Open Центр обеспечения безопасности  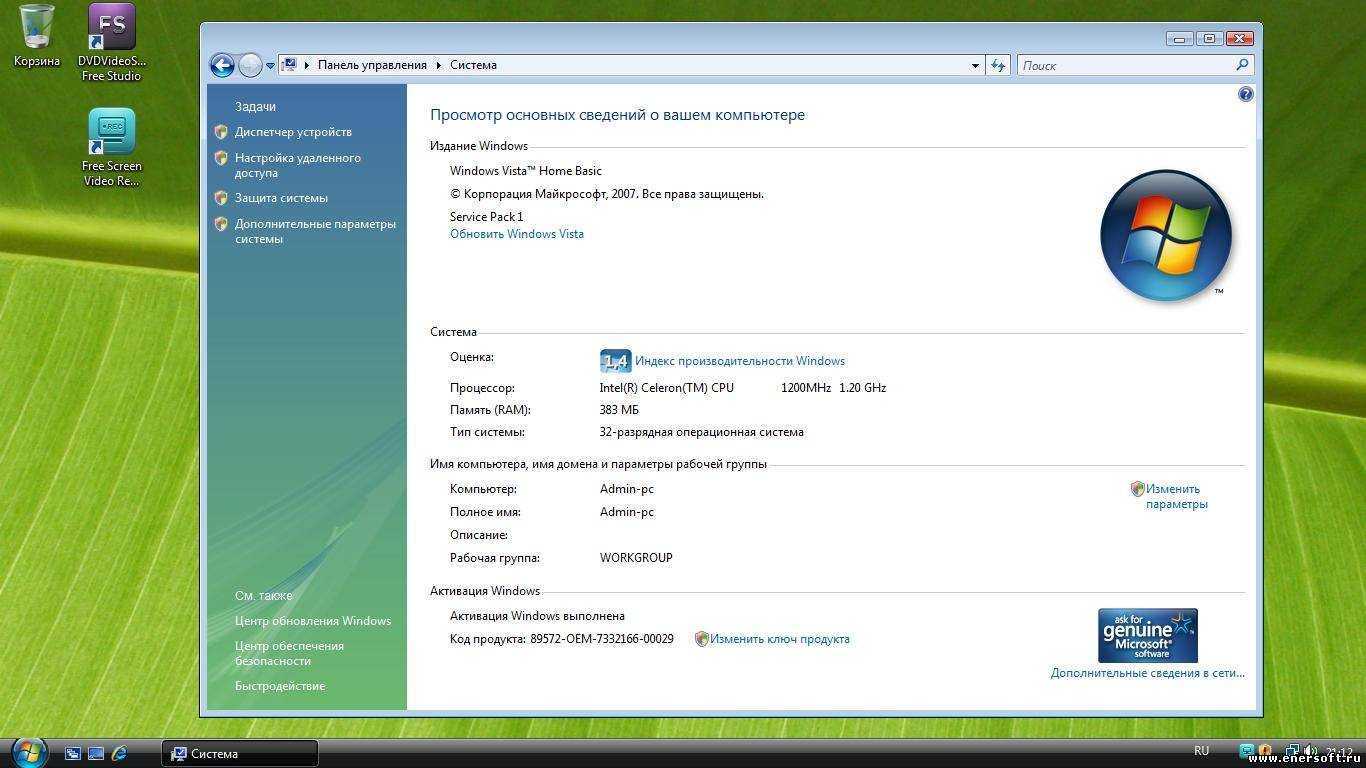click(x=289, y=653)
